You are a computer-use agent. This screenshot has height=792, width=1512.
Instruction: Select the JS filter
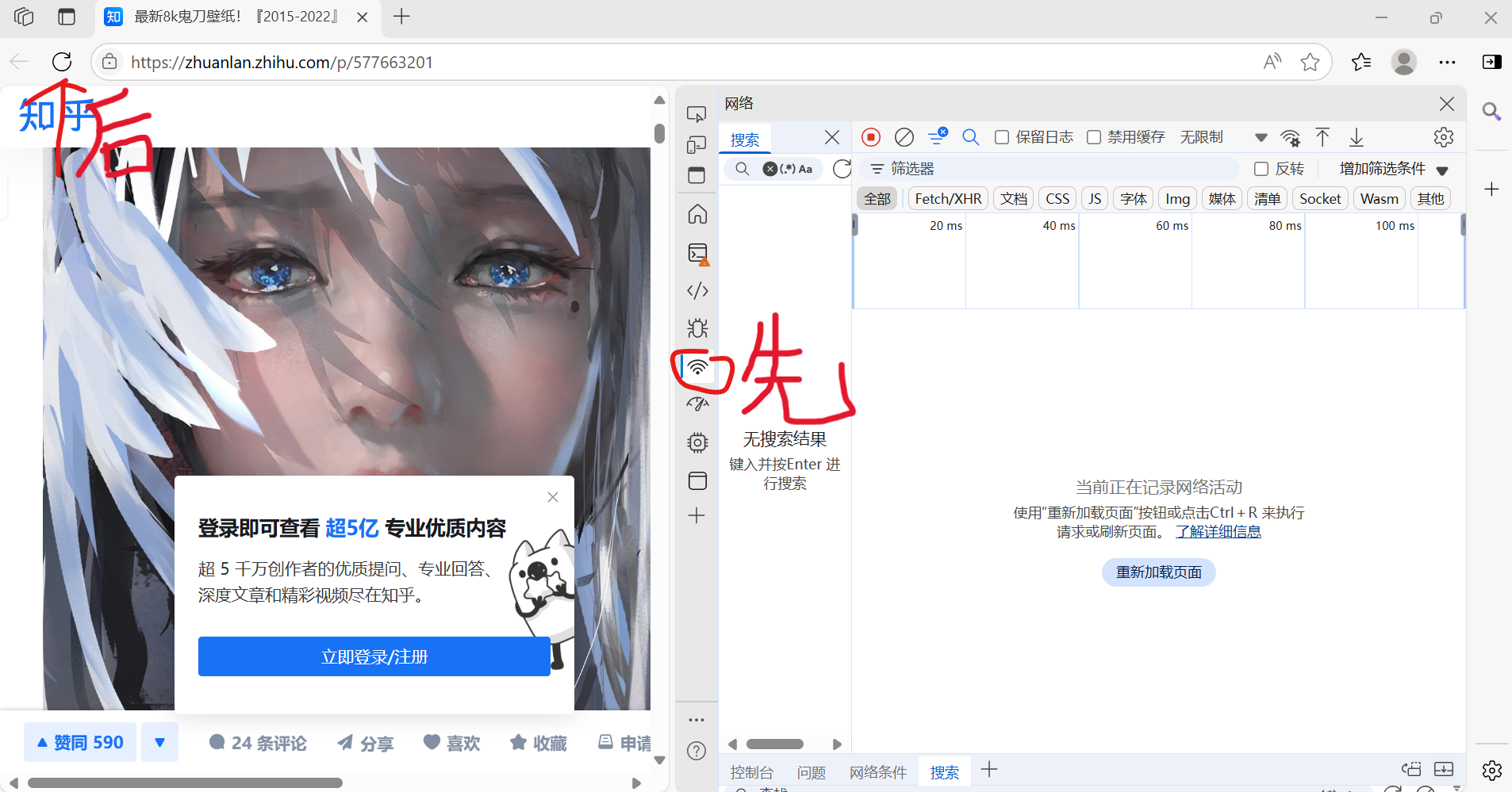click(x=1095, y=199)
